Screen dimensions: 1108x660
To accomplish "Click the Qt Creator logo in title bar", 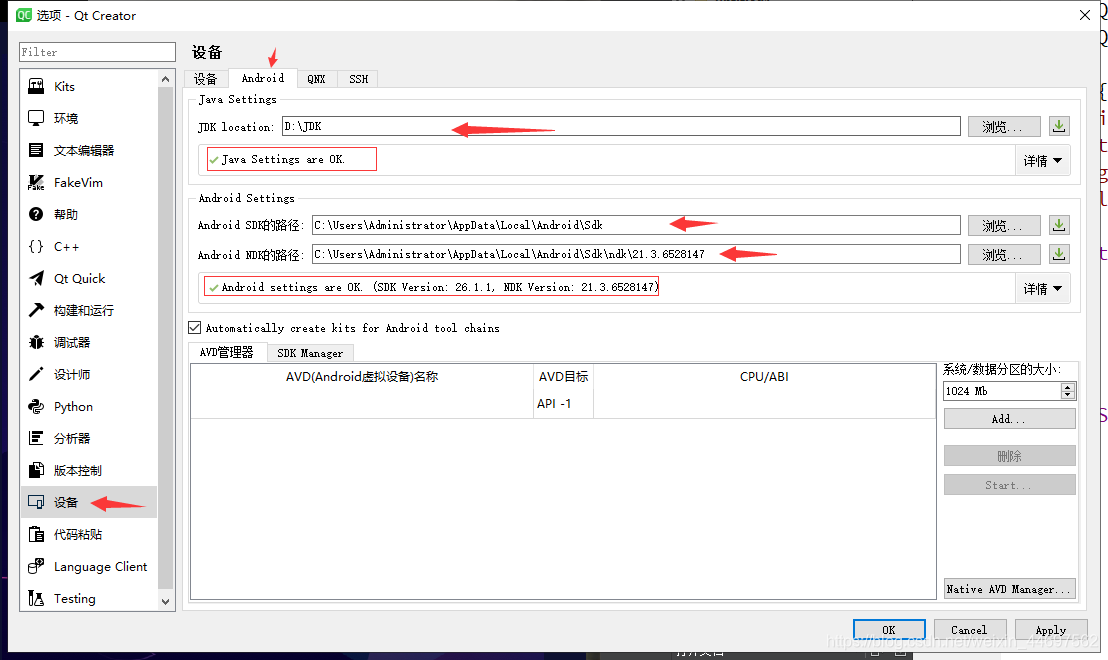I will click(x=24, y=15).
